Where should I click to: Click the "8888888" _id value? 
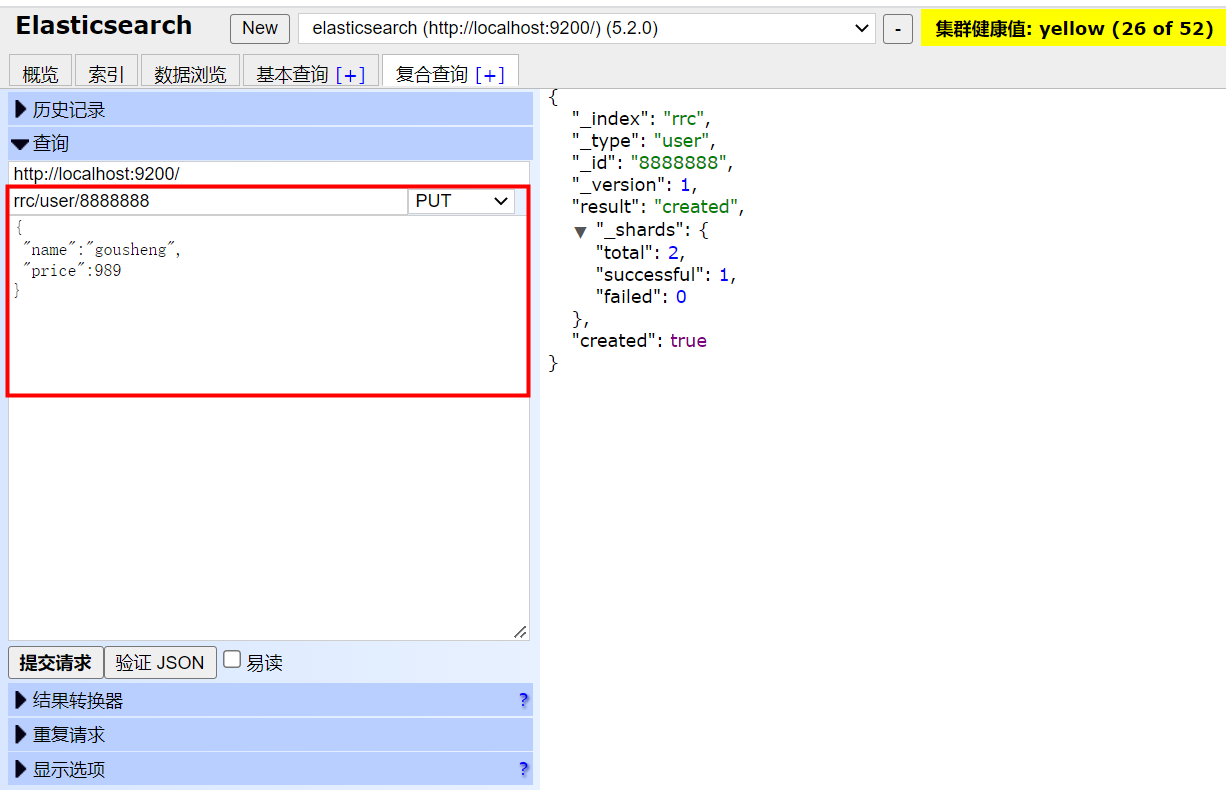click(678, 163)
